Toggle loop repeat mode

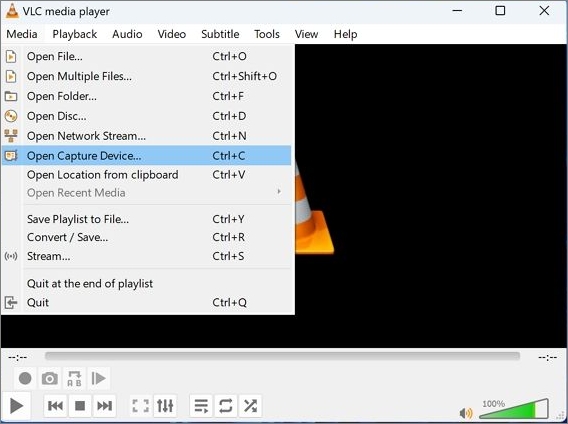click(226, 406)
